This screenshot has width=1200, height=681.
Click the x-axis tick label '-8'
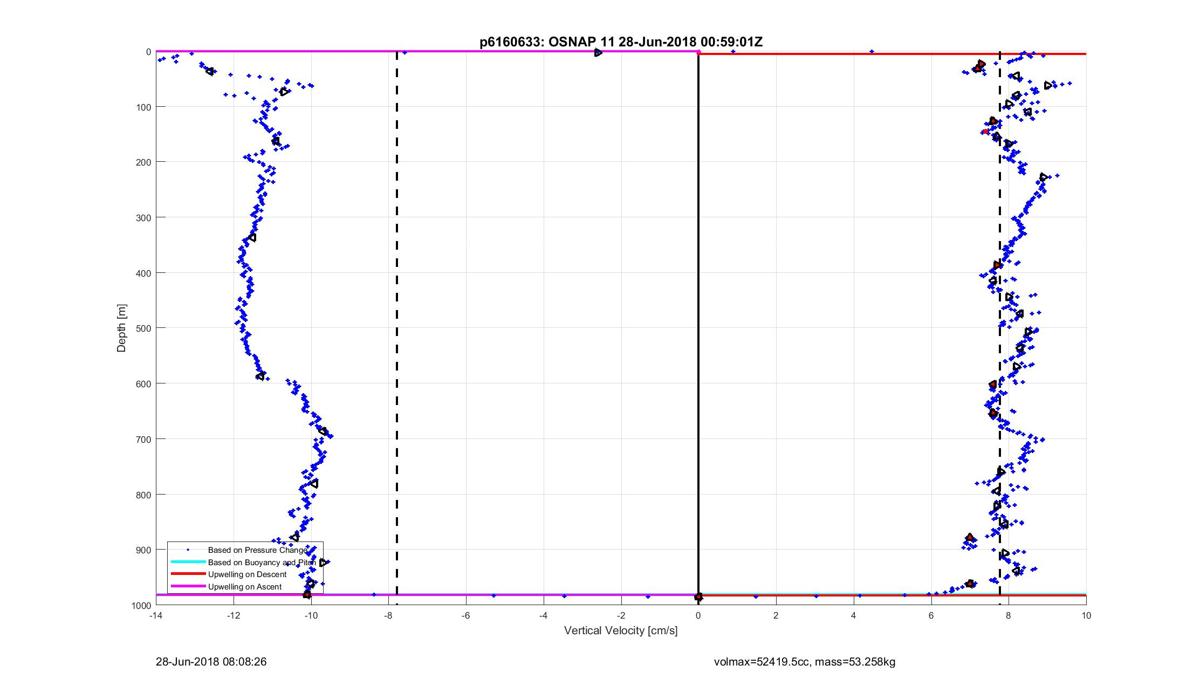388,615
